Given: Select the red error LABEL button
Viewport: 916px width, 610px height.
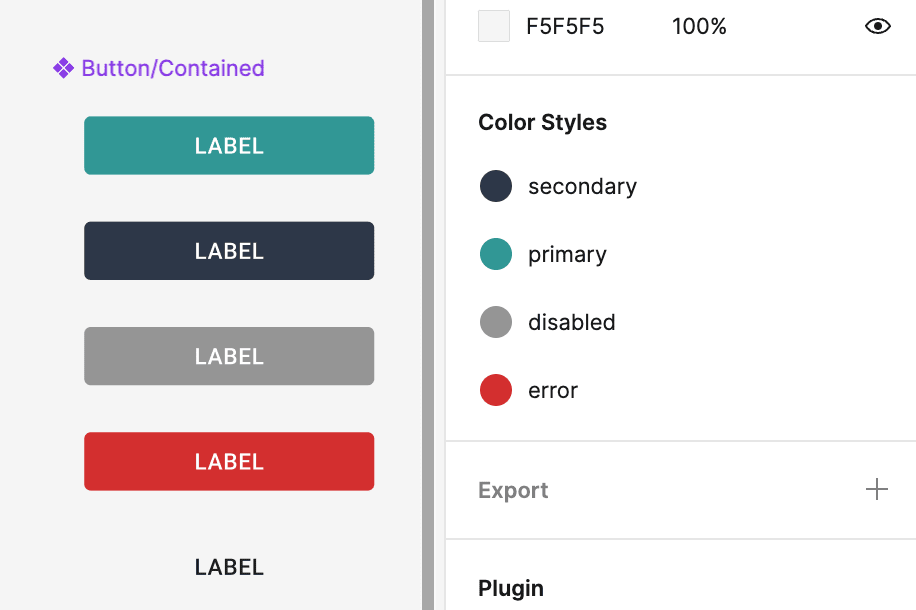Looking at the screenshot, I should [x=229, y=461].
